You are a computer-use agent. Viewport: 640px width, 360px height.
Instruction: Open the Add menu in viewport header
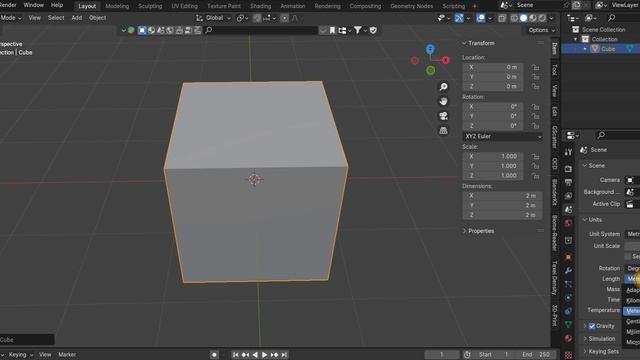77,18
